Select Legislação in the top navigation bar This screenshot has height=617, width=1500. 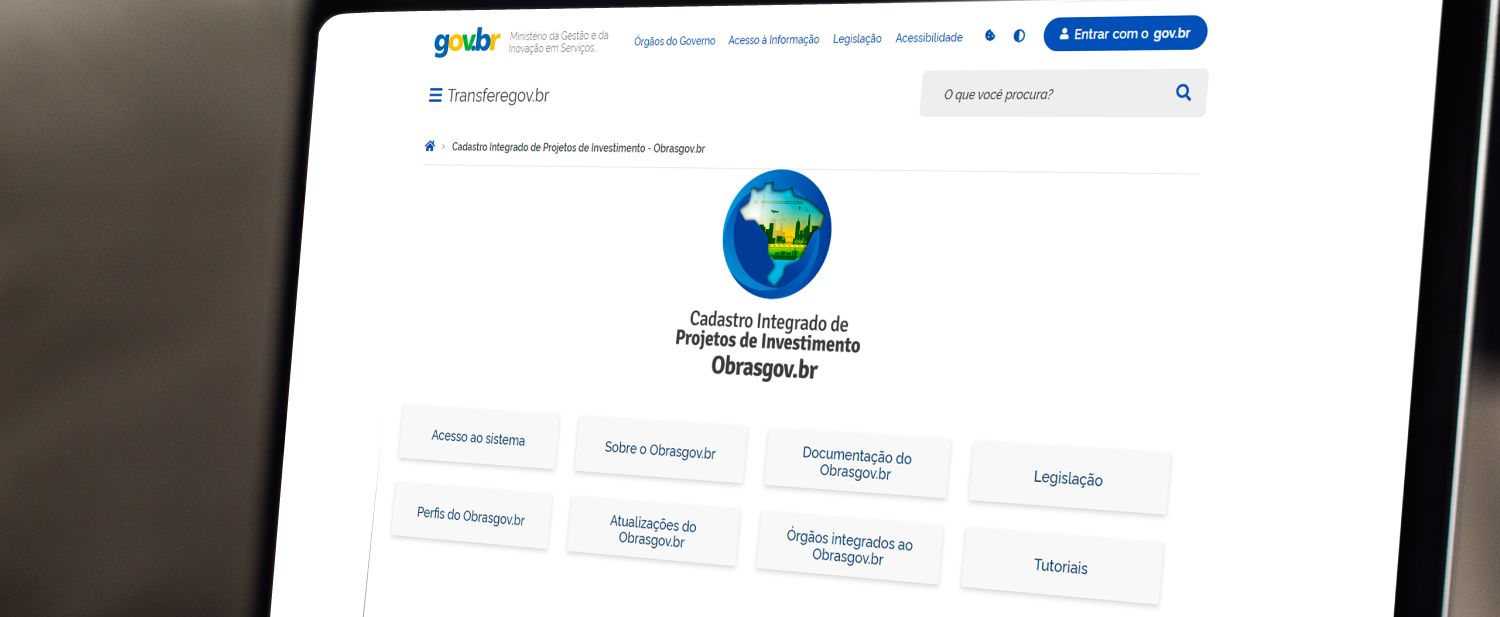click(857, 39)
